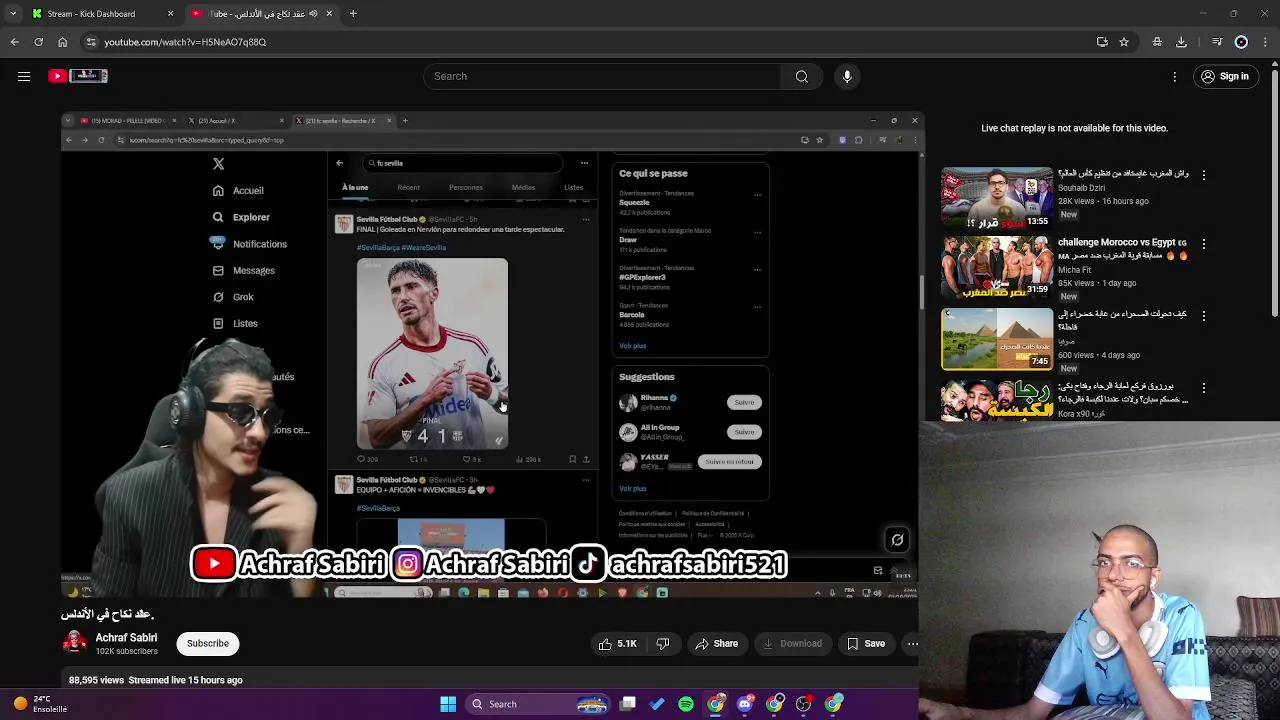Open the Kora x90 video thumbnail

pos(997,400)
